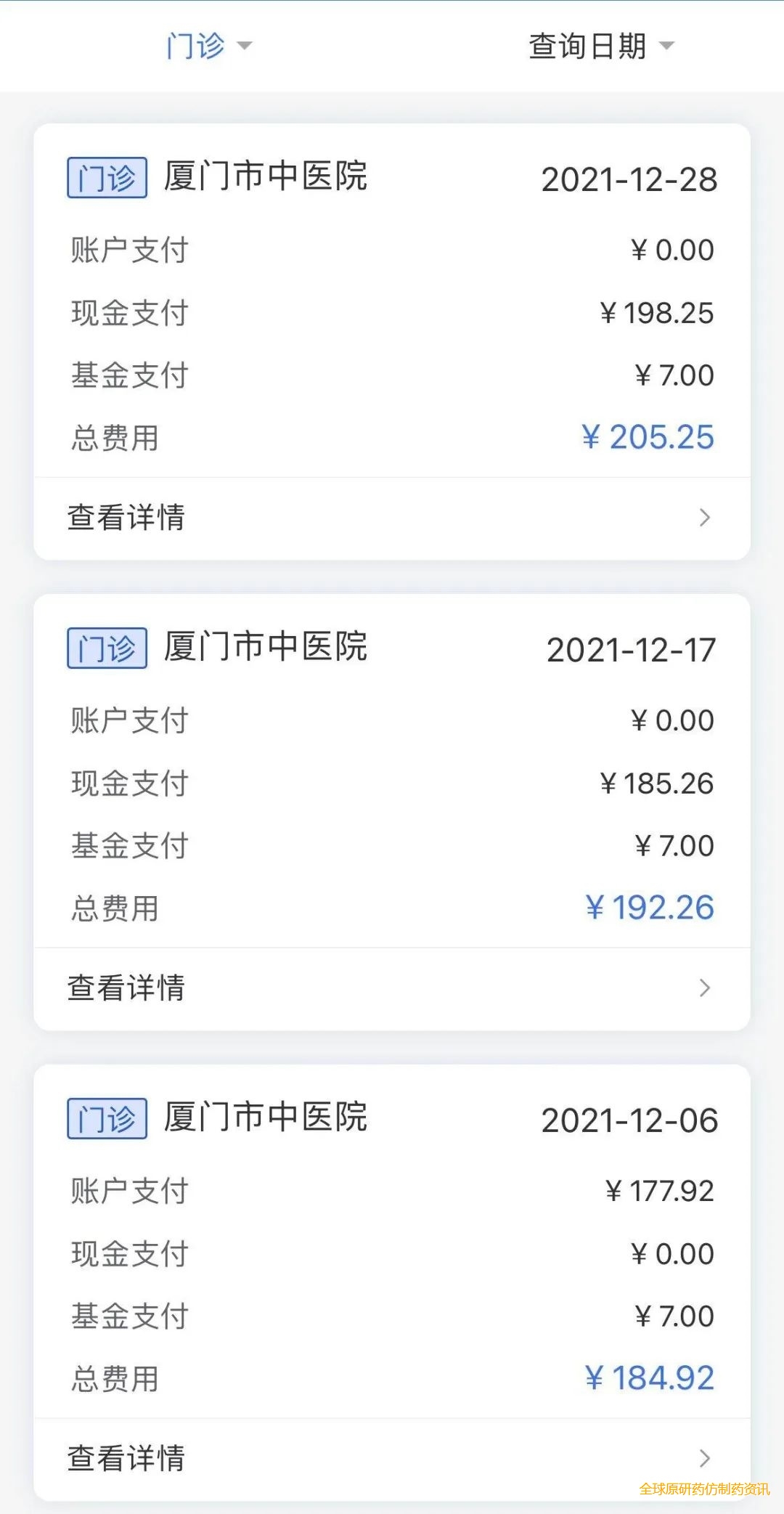Click account payment ¥177.92 amount
This screenshot has width=784, height=1514.
(660, 1191)
